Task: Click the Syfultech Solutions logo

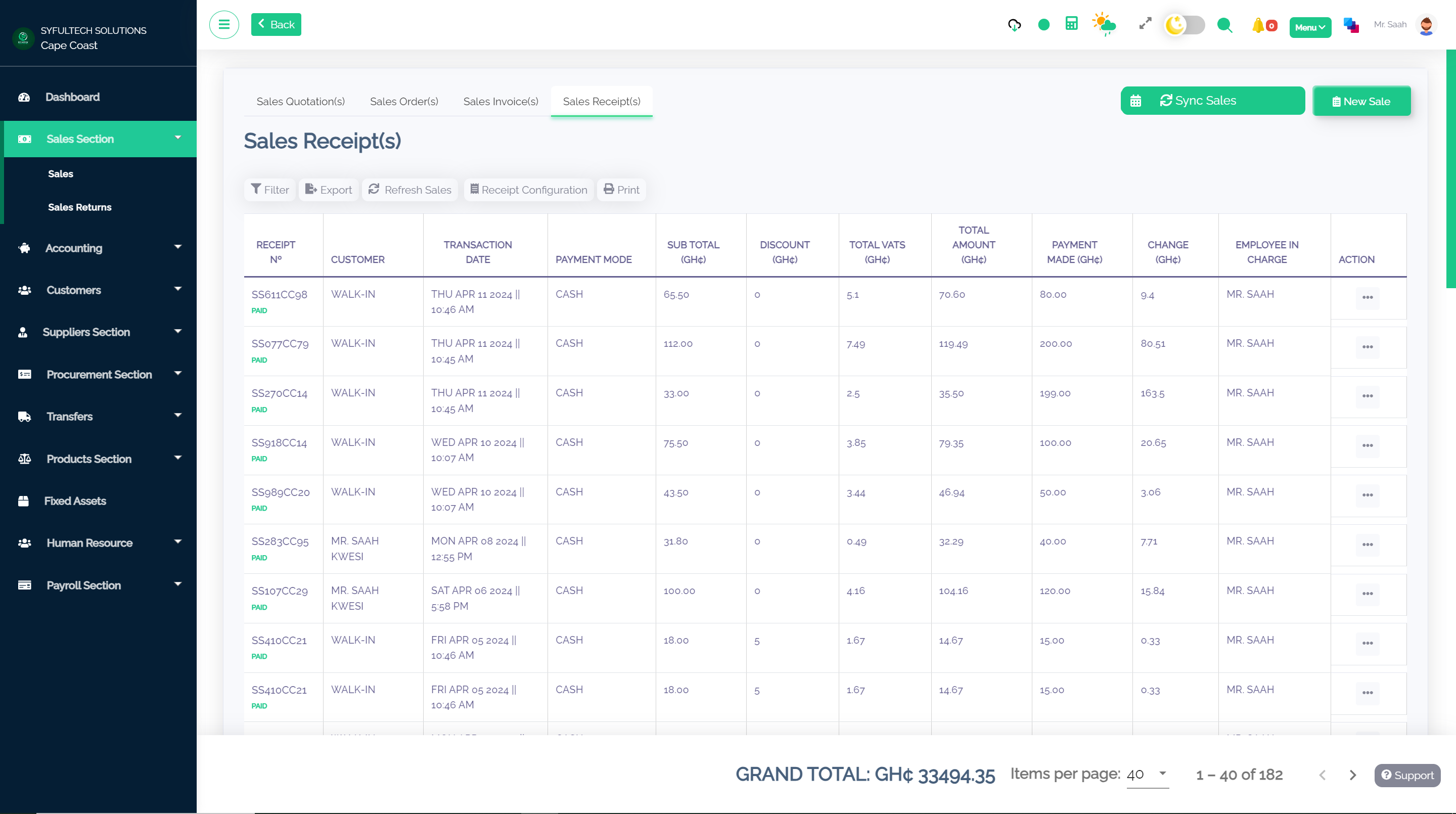Action: coord(23,38)
